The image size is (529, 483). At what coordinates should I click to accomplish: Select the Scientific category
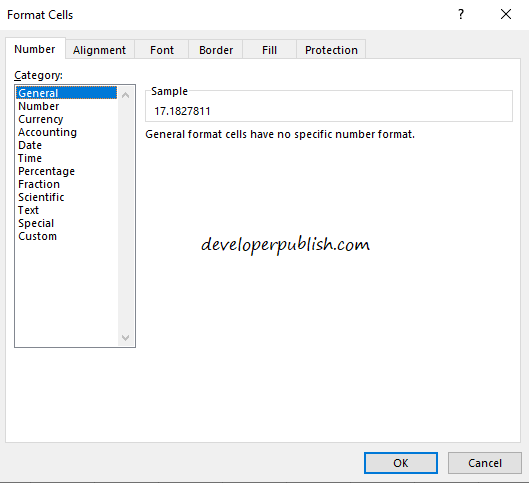point(41,197)
